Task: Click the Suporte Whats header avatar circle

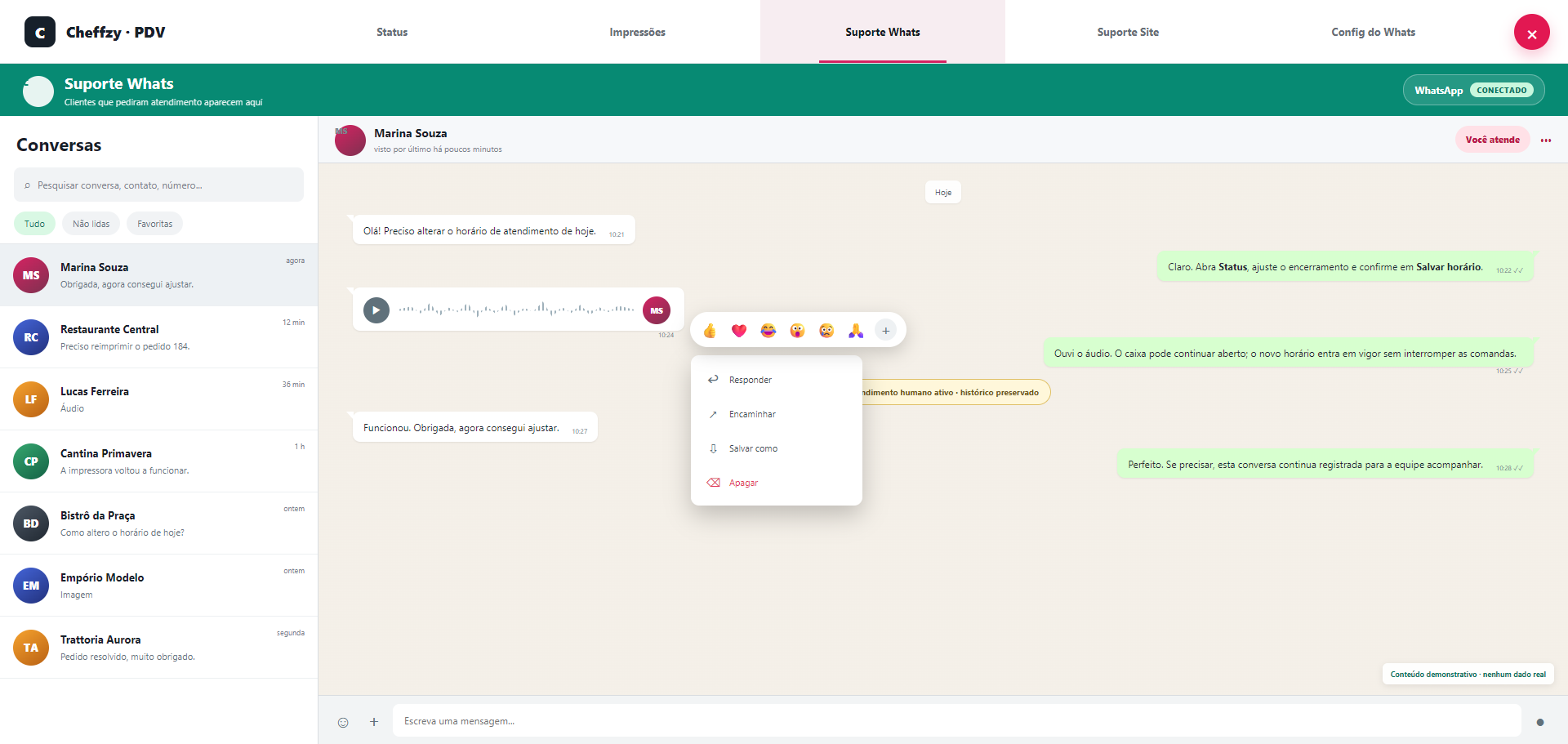Action: click(x=38, y=91)
